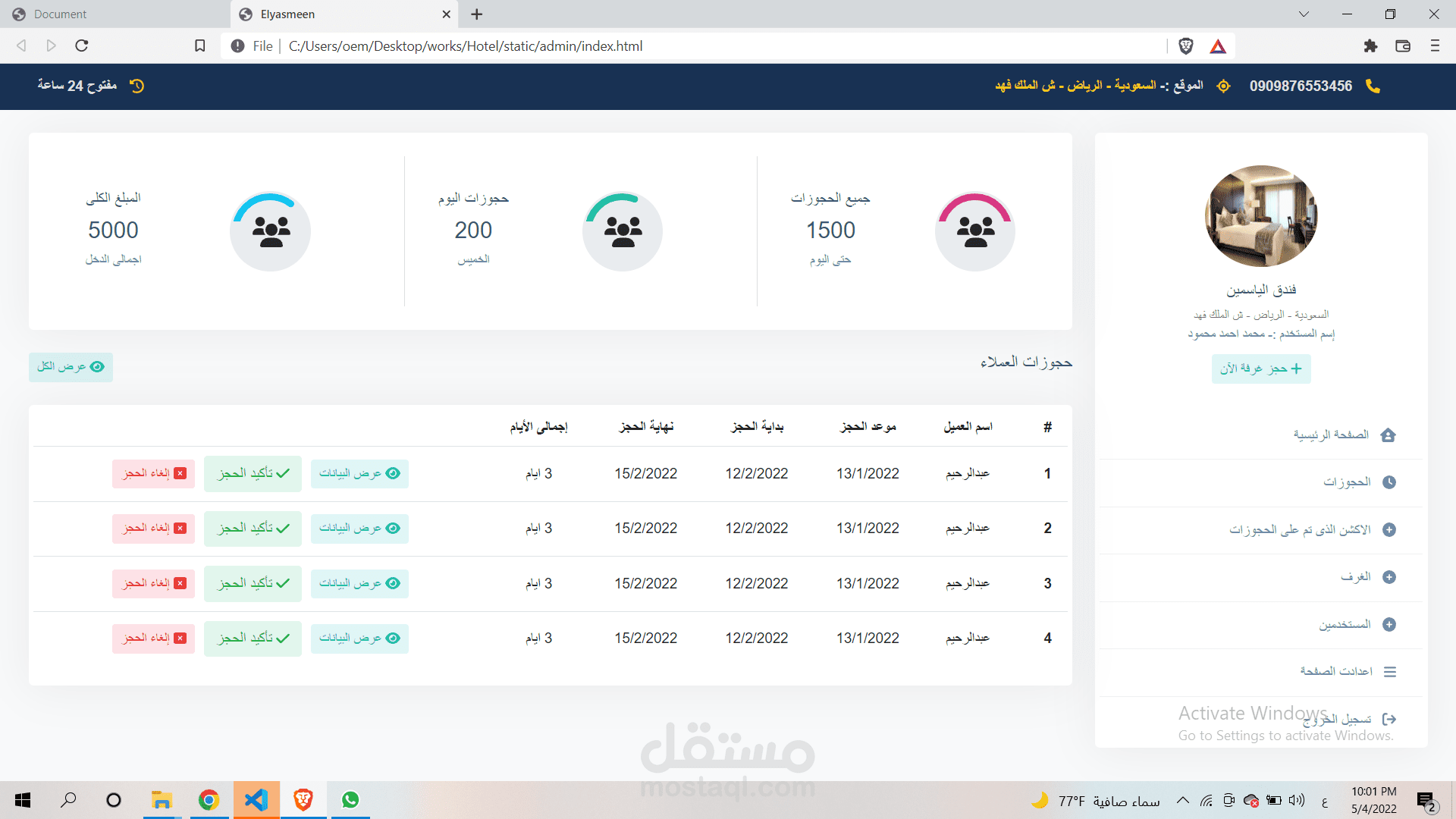1456x819 pixels.
Task: Open the bookings 'الحجوزات' sidebar menu item
Action: tap(1348, 482)
